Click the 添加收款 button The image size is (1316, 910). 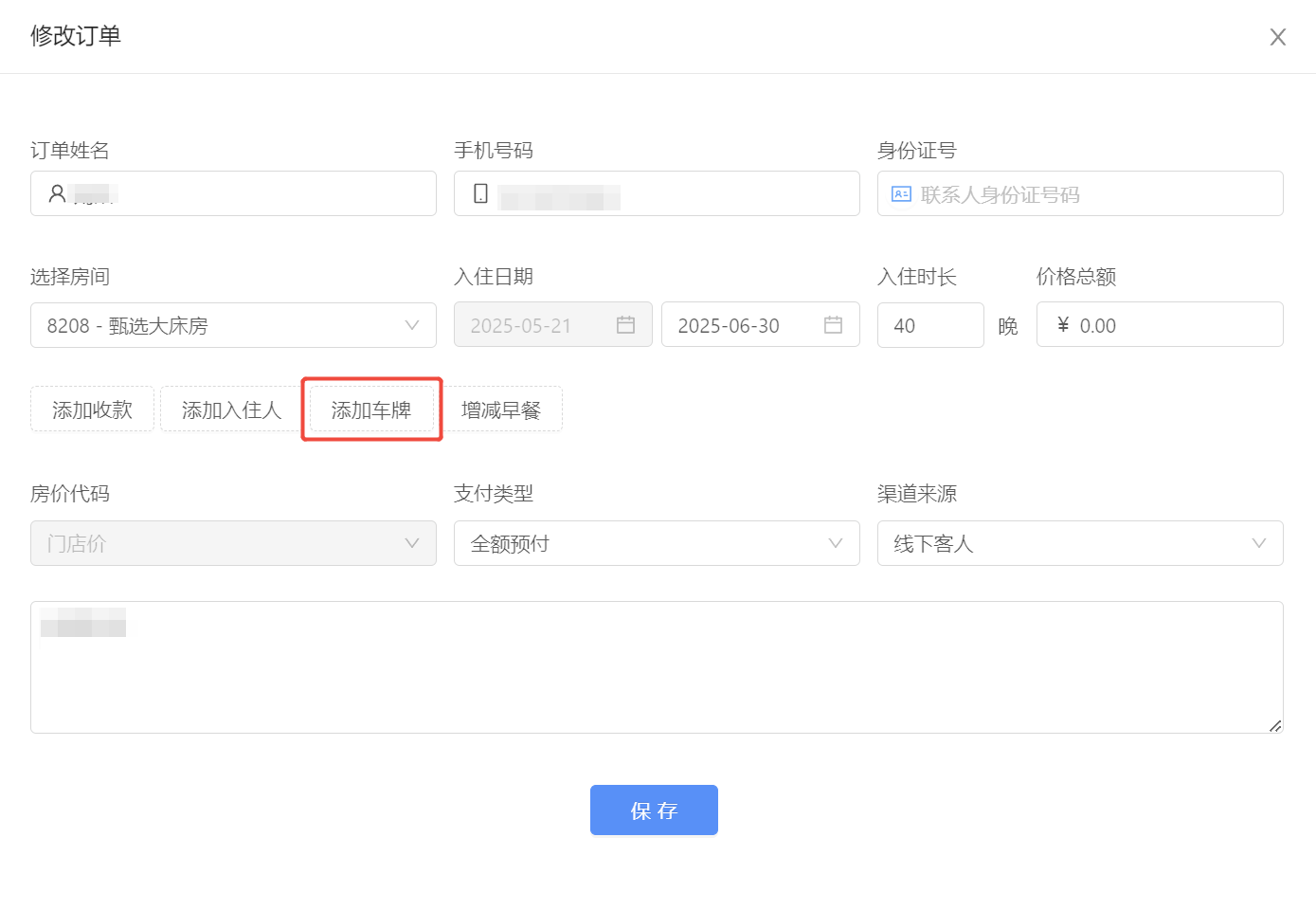(92, 409)
